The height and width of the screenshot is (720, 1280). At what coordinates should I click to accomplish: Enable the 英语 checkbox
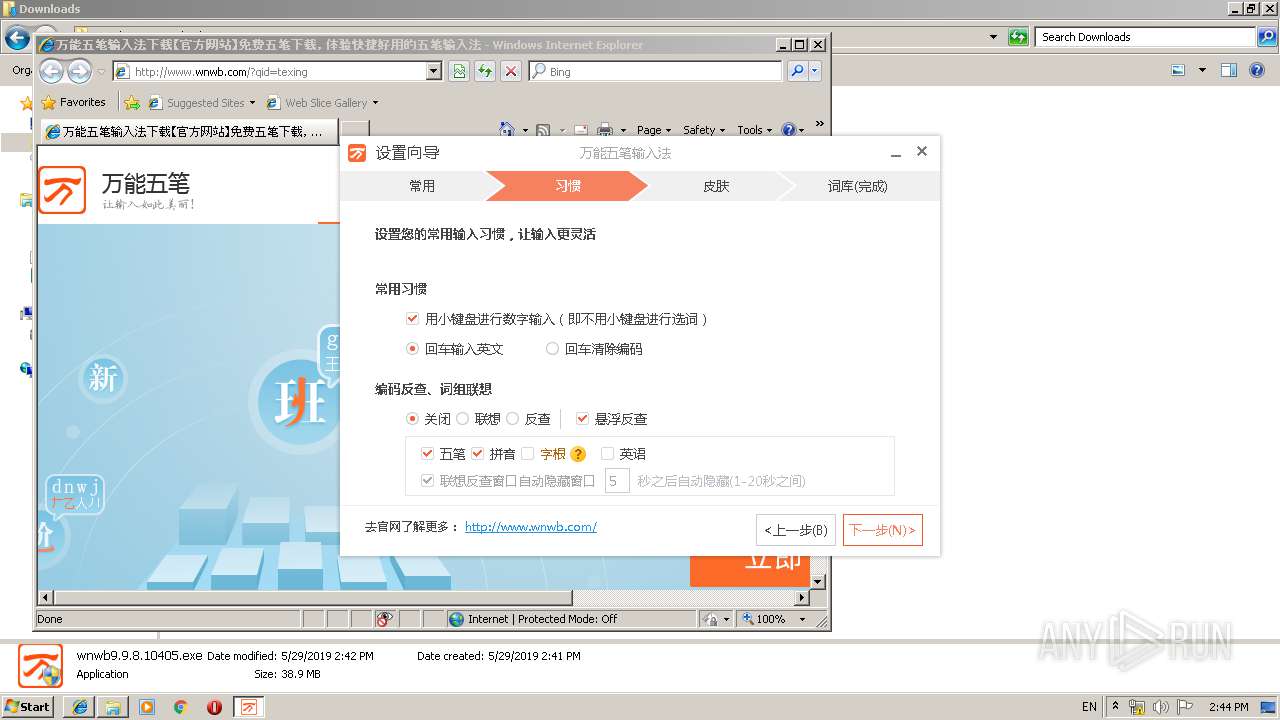pyautogui.click(x=607, y=454)
